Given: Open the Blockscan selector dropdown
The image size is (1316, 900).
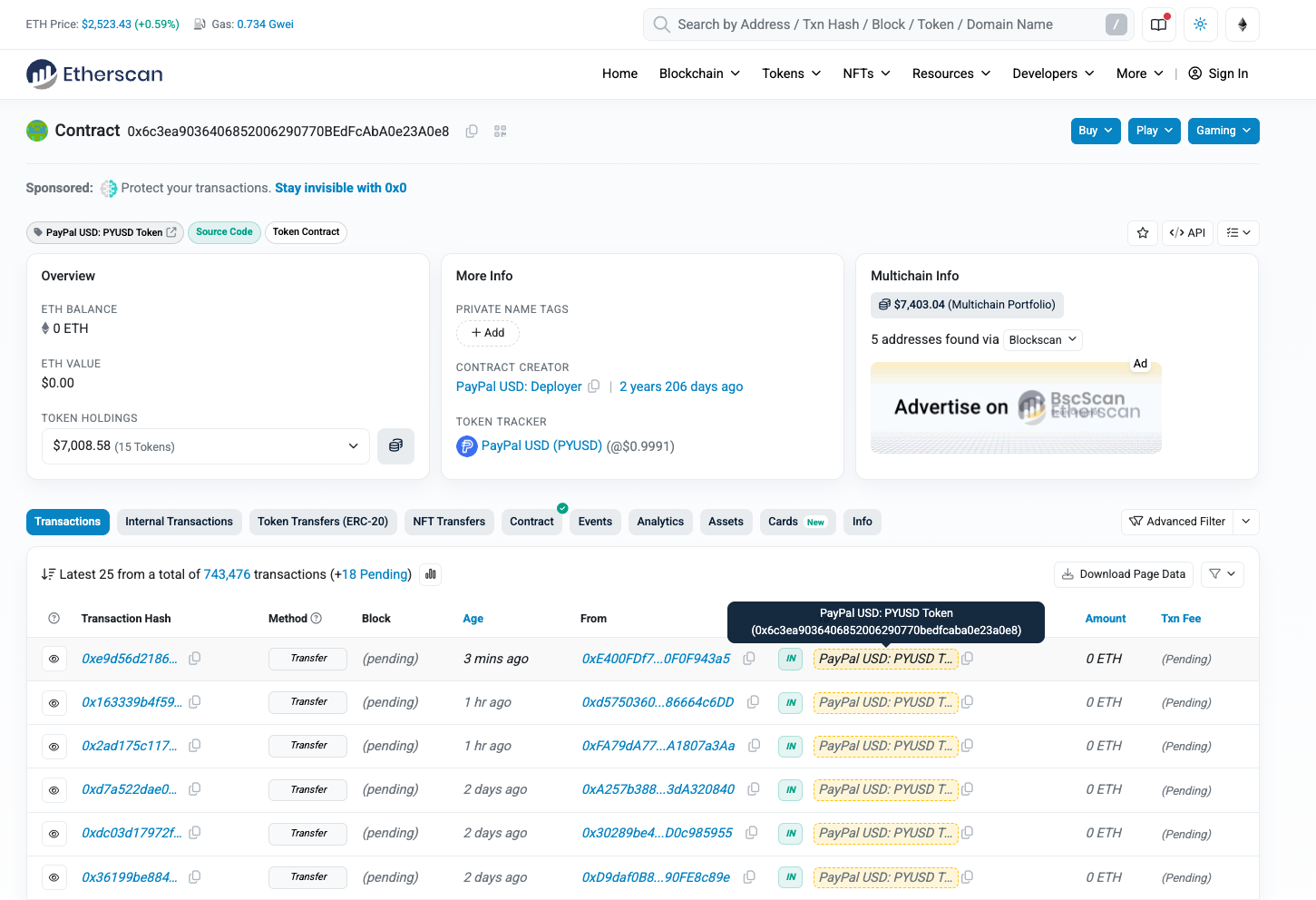Looking at the screenshot, I should click(x=1043, y=340).
